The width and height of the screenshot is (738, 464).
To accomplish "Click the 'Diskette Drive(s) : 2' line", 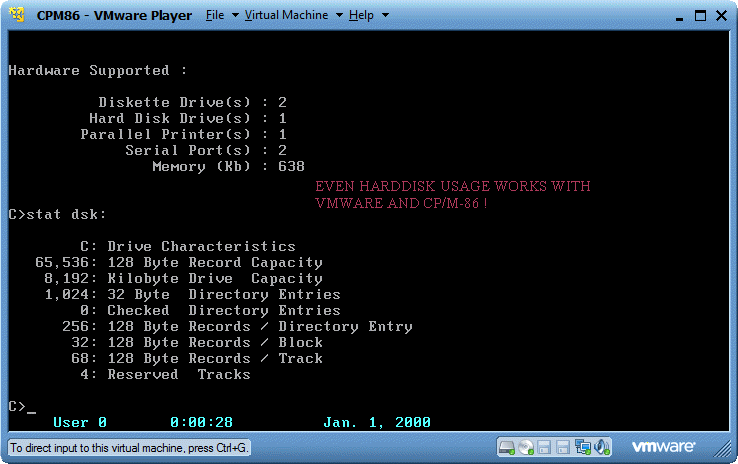I will (193, 103).
